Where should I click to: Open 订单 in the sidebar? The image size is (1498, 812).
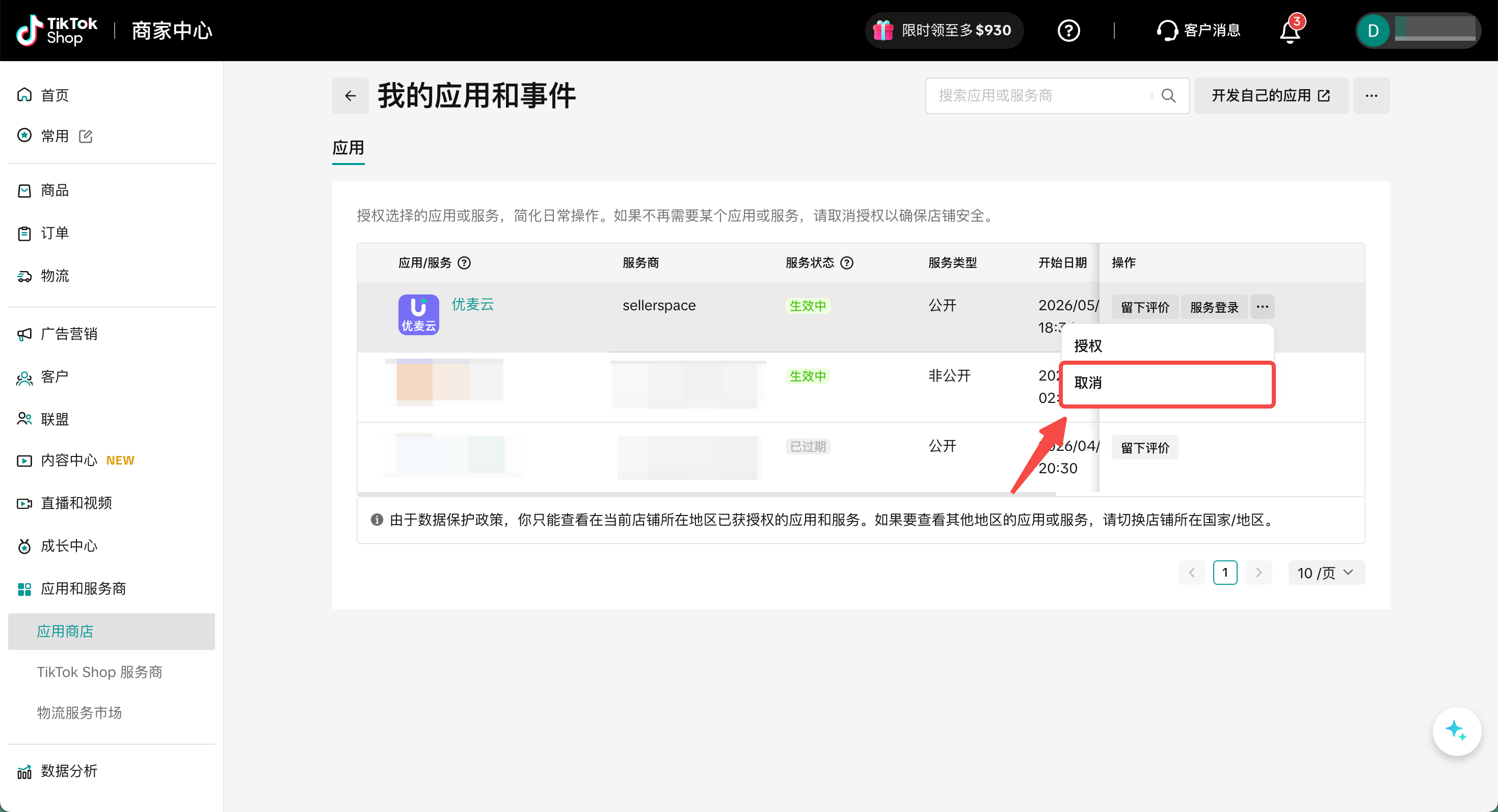[112, 233]
